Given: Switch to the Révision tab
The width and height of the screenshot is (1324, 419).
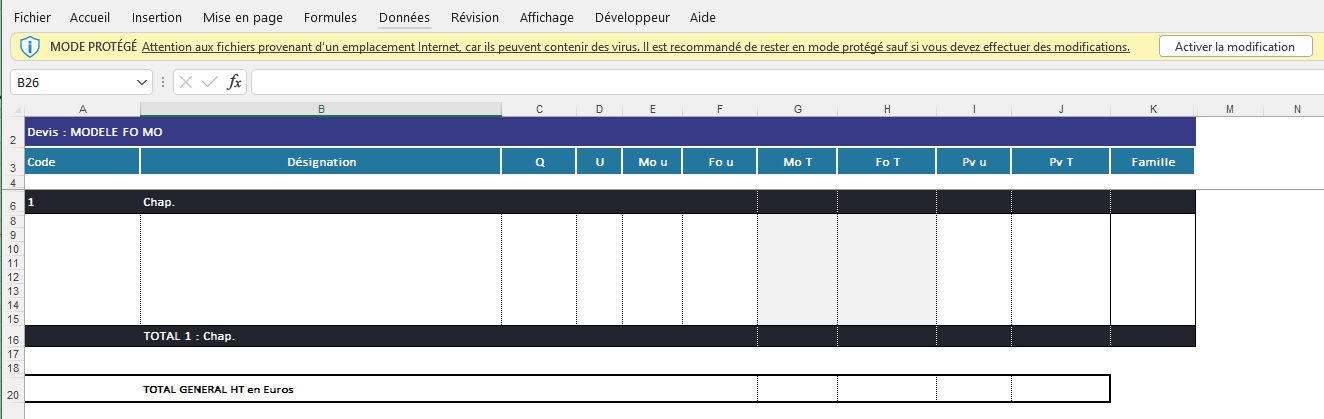Looking at the screenshot, I should pos(475,18).
